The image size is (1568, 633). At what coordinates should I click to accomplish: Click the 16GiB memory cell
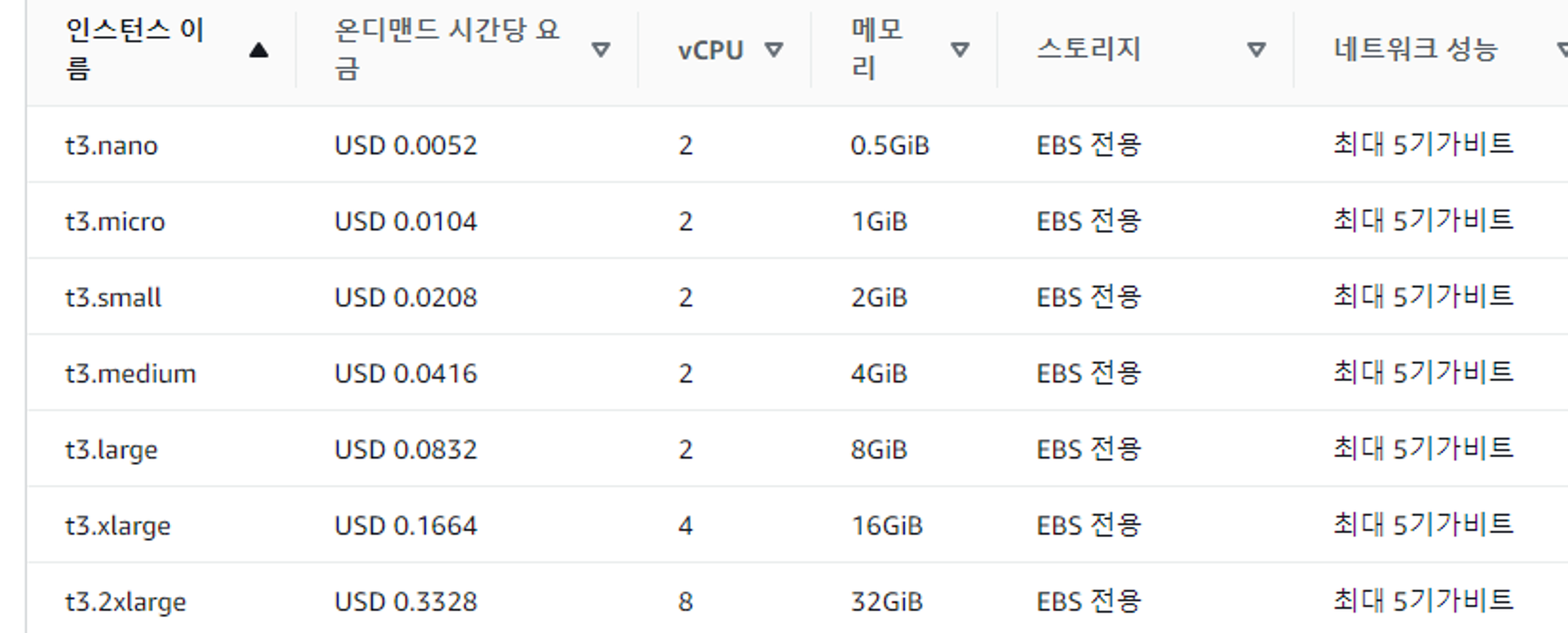tap(887, 526)
